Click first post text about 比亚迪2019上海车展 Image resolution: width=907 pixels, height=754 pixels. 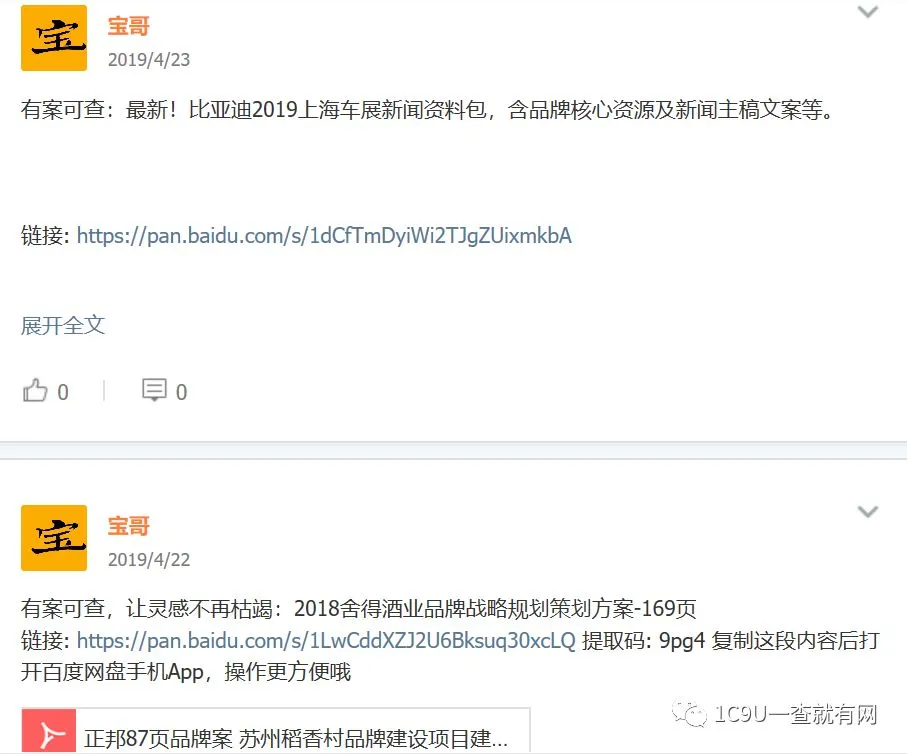click(427, 109)
